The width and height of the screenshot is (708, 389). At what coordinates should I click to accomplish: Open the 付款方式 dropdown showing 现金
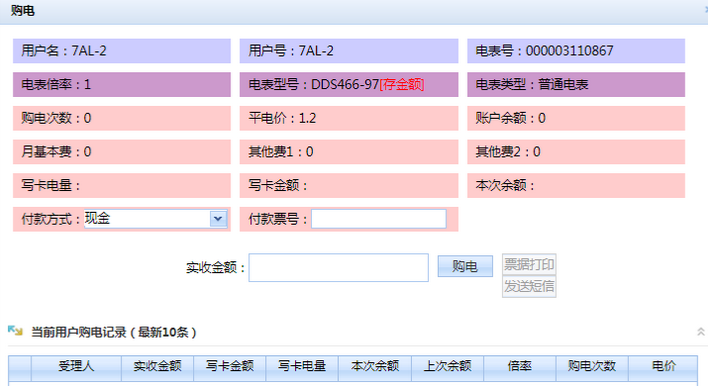(x=155, y=219)
